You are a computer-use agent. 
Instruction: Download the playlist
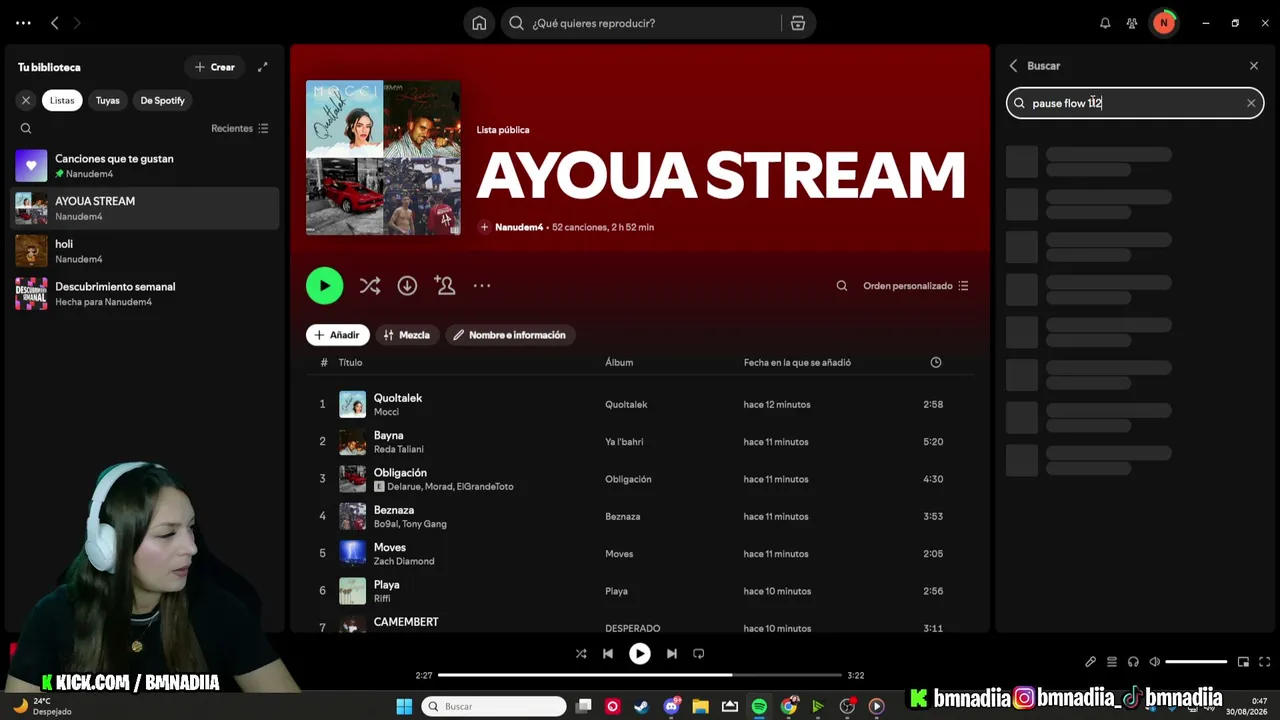coord(407,286)
